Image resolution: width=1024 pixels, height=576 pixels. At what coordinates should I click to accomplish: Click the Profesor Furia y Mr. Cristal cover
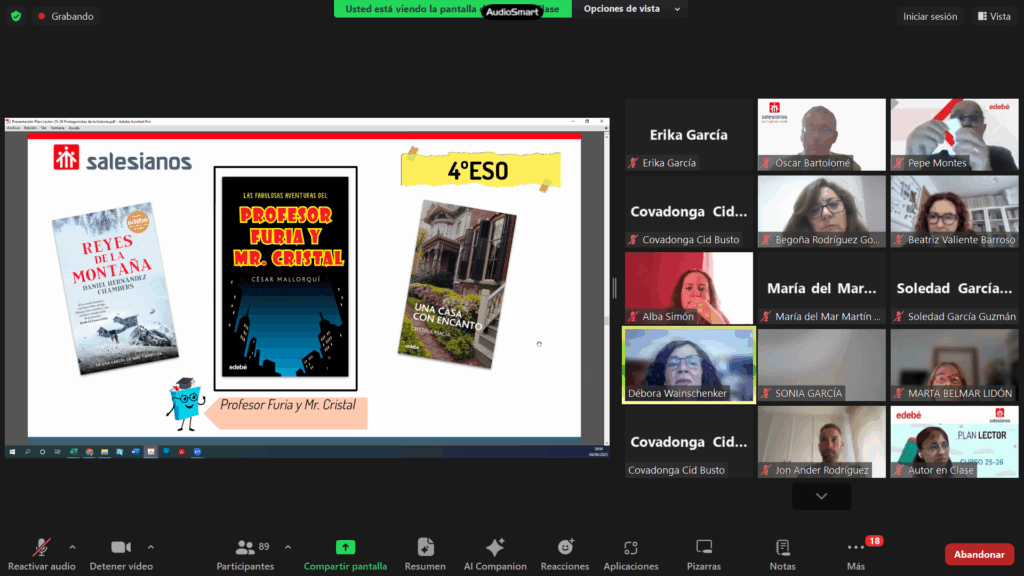tap(285, 278)
